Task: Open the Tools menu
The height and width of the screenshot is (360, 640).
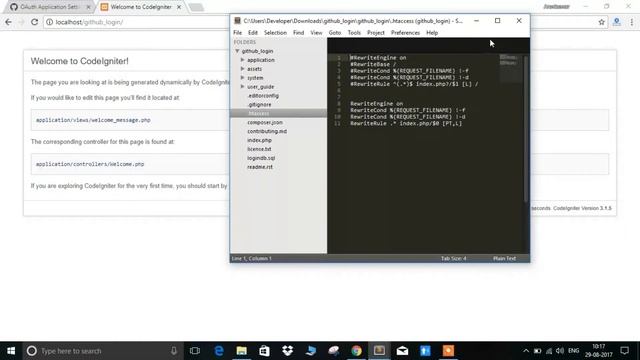Action: click(354, 33)
